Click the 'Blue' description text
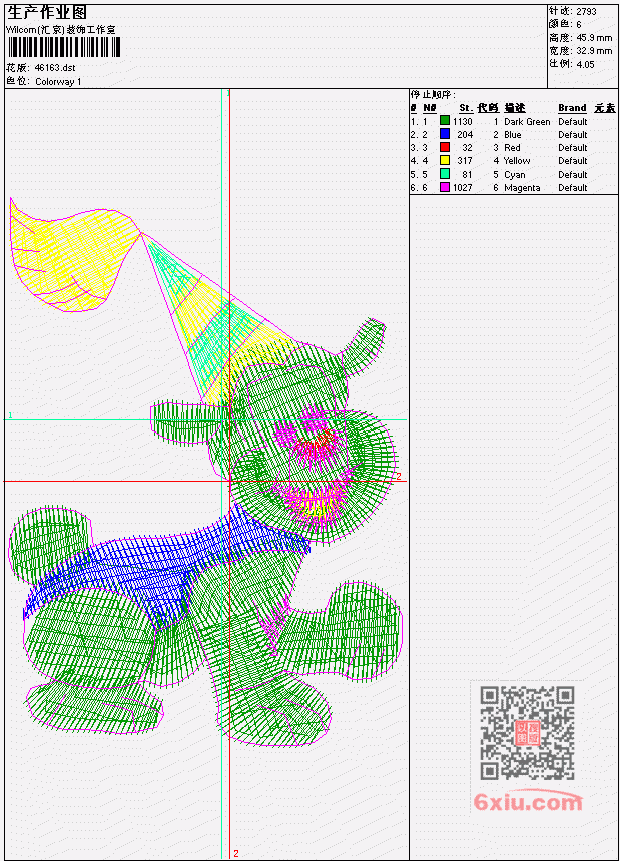 [512, 135]
